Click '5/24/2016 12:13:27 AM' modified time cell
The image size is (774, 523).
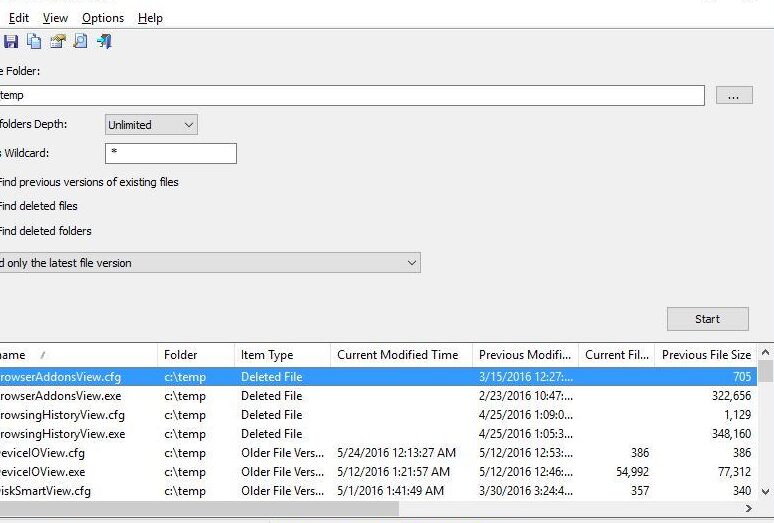[396, 453]
